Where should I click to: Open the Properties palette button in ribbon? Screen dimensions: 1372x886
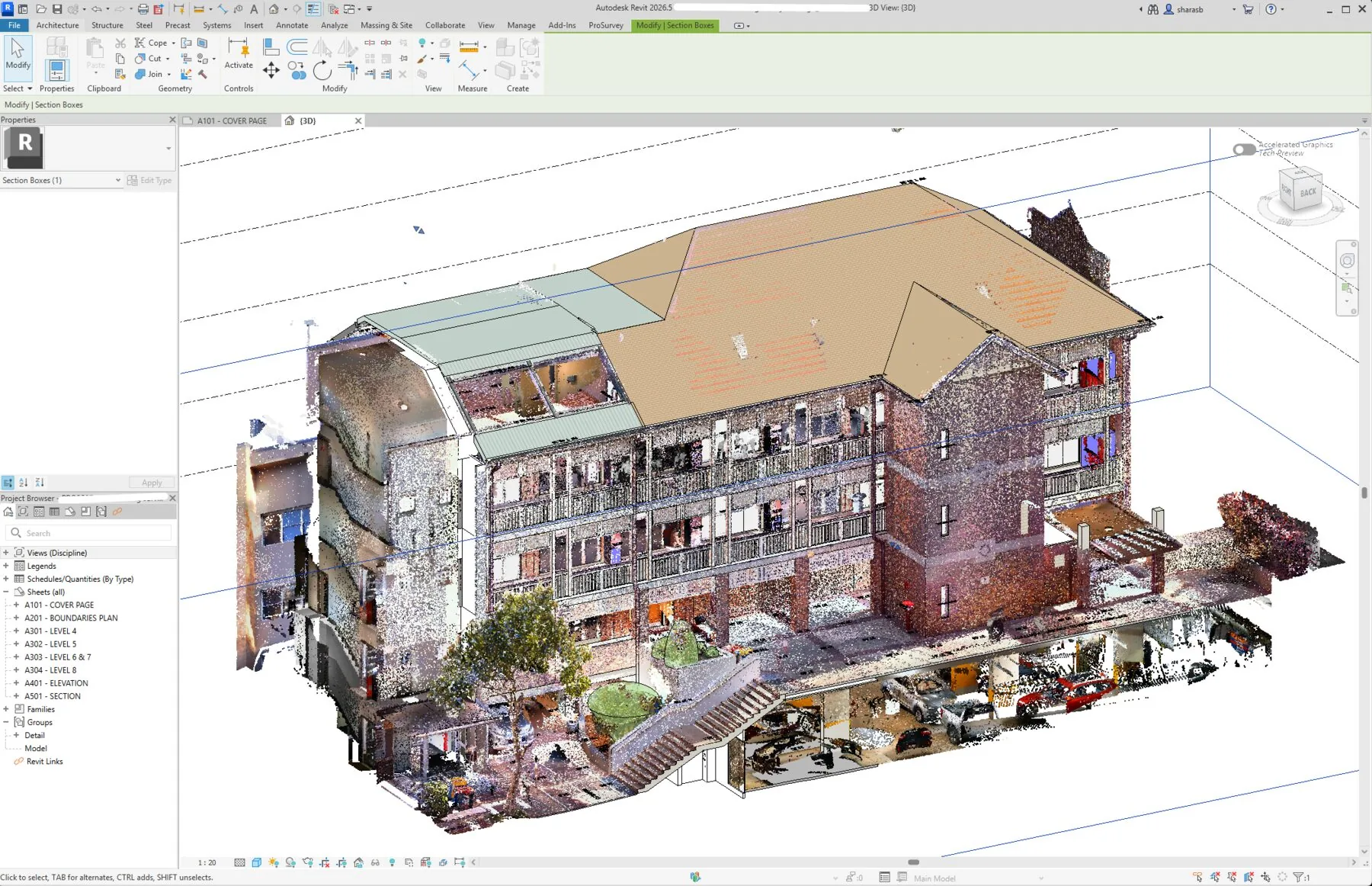click(x=56, y=71)
